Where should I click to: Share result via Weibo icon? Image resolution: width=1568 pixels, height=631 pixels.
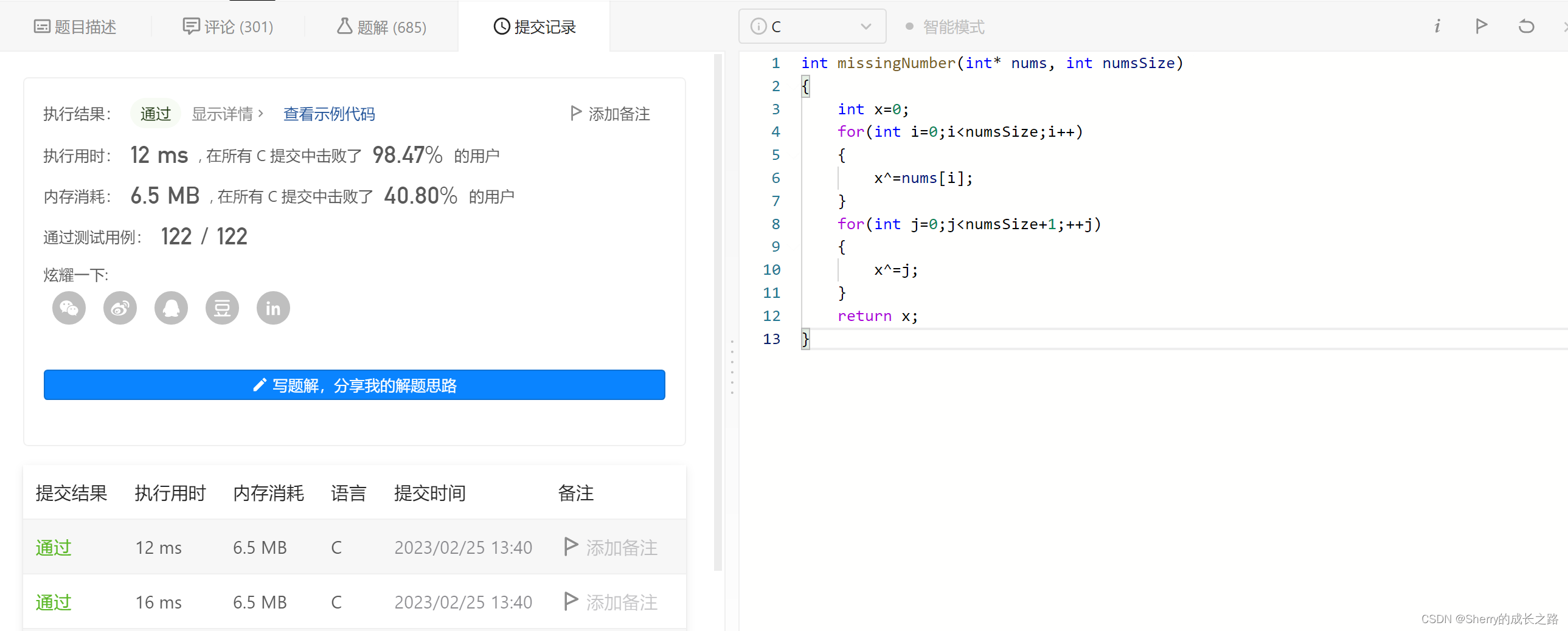[x=120, y=308]
